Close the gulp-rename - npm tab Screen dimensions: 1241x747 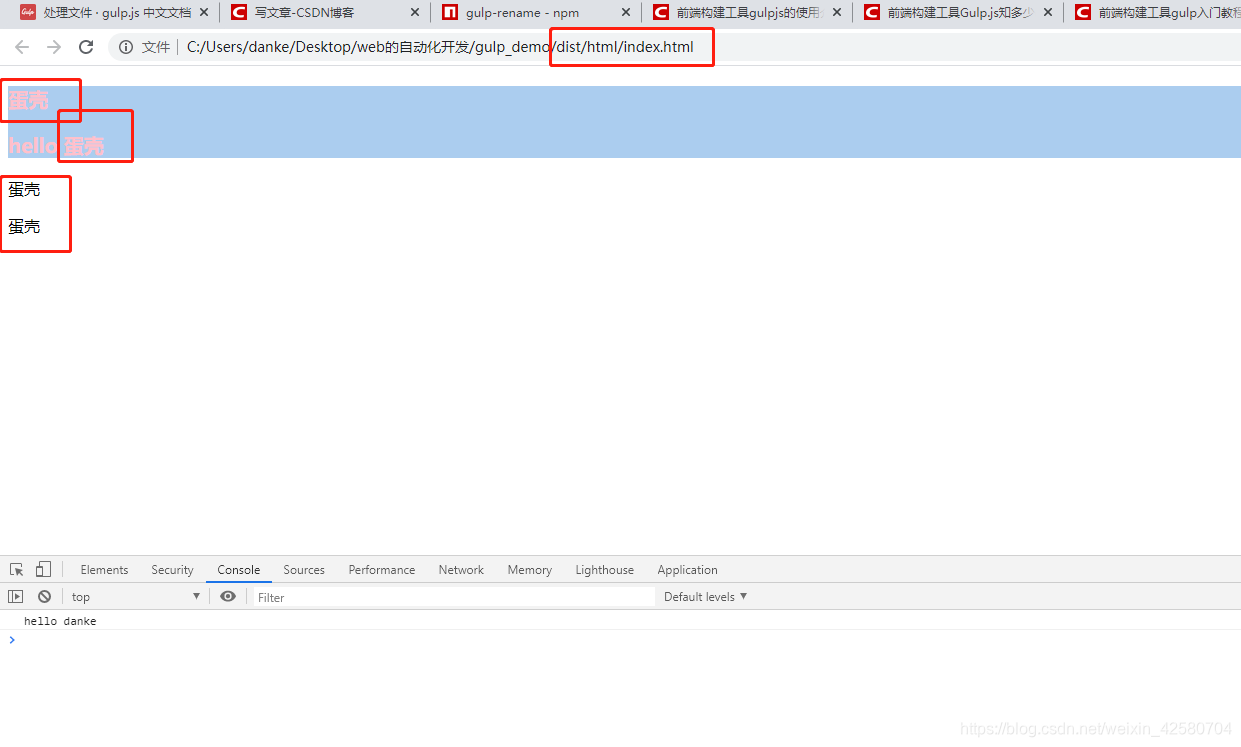(x=626, y=13)
